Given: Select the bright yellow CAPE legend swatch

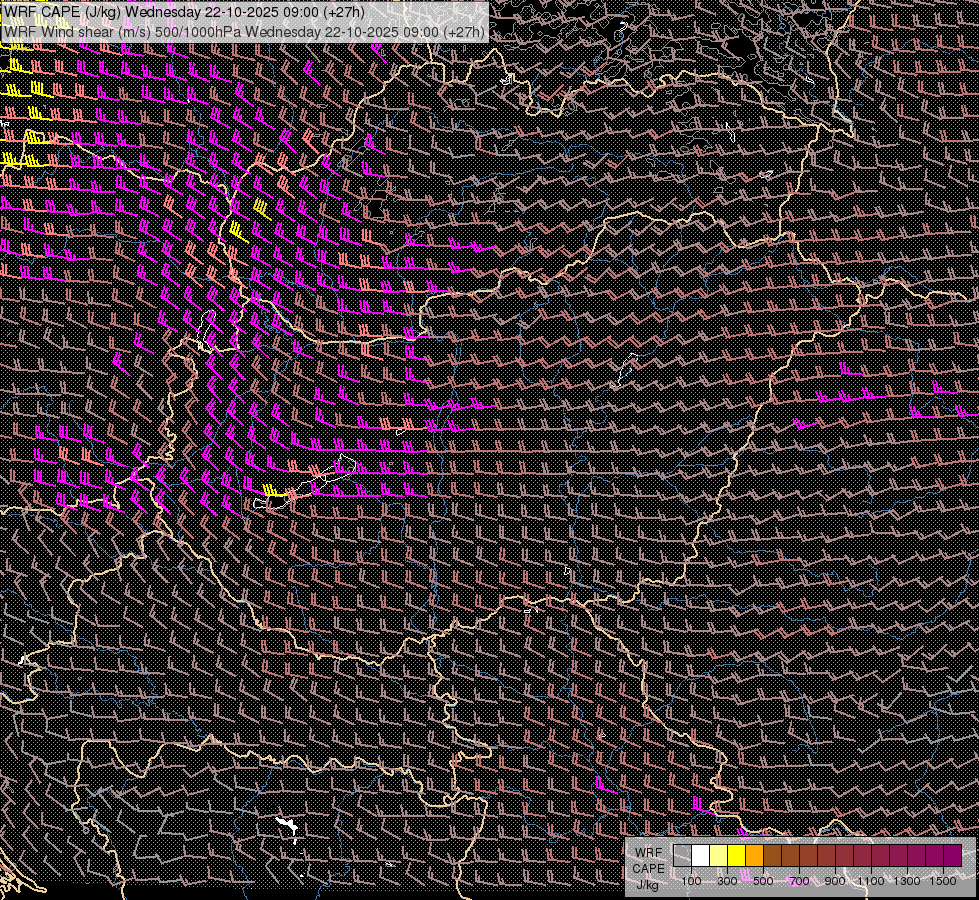Looking at the screenshot, I should (x=737, y=856).
